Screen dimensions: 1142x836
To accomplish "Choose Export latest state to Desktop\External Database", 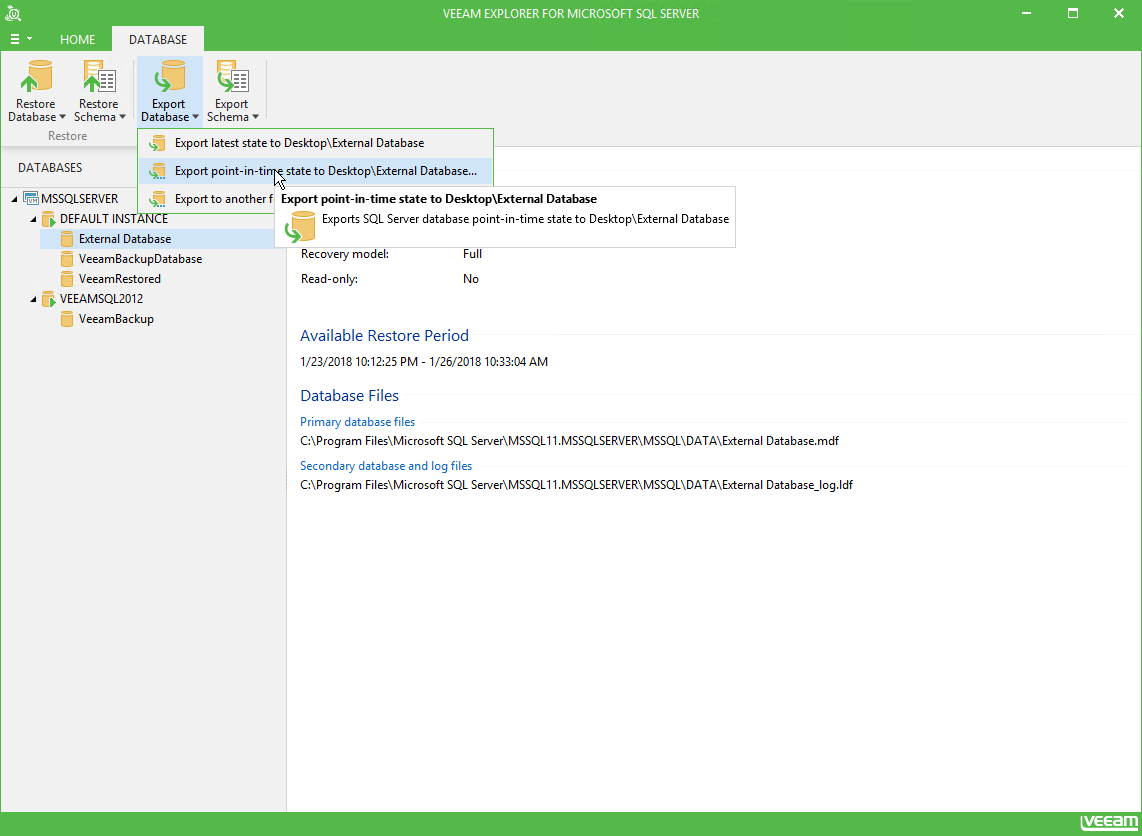I will coord(315,143).
